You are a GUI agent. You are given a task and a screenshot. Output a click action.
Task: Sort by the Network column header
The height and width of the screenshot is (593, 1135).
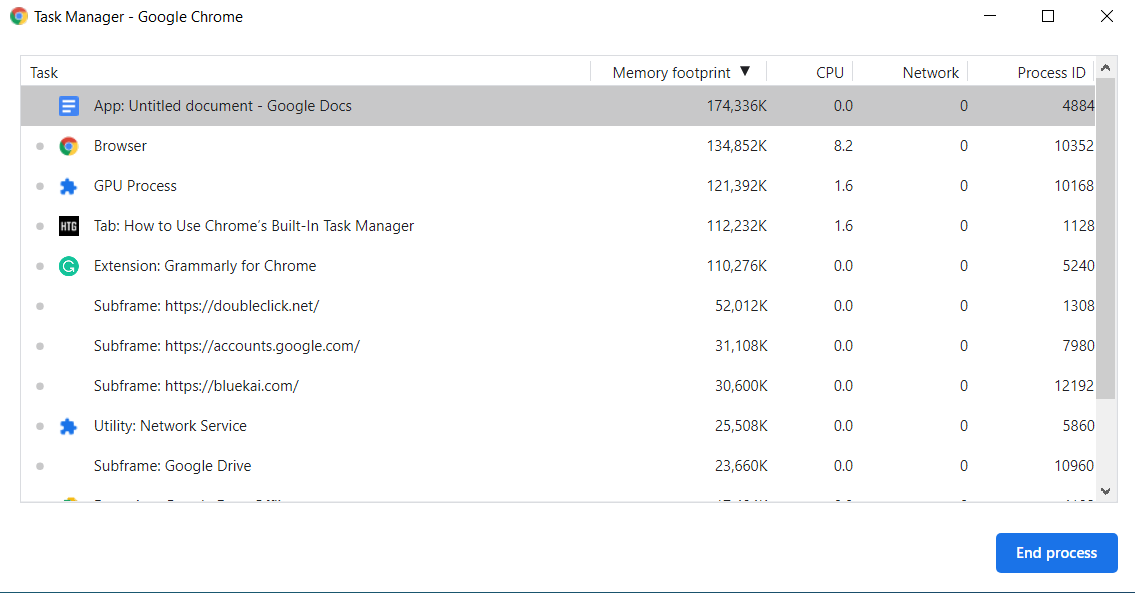pos(930,73)
